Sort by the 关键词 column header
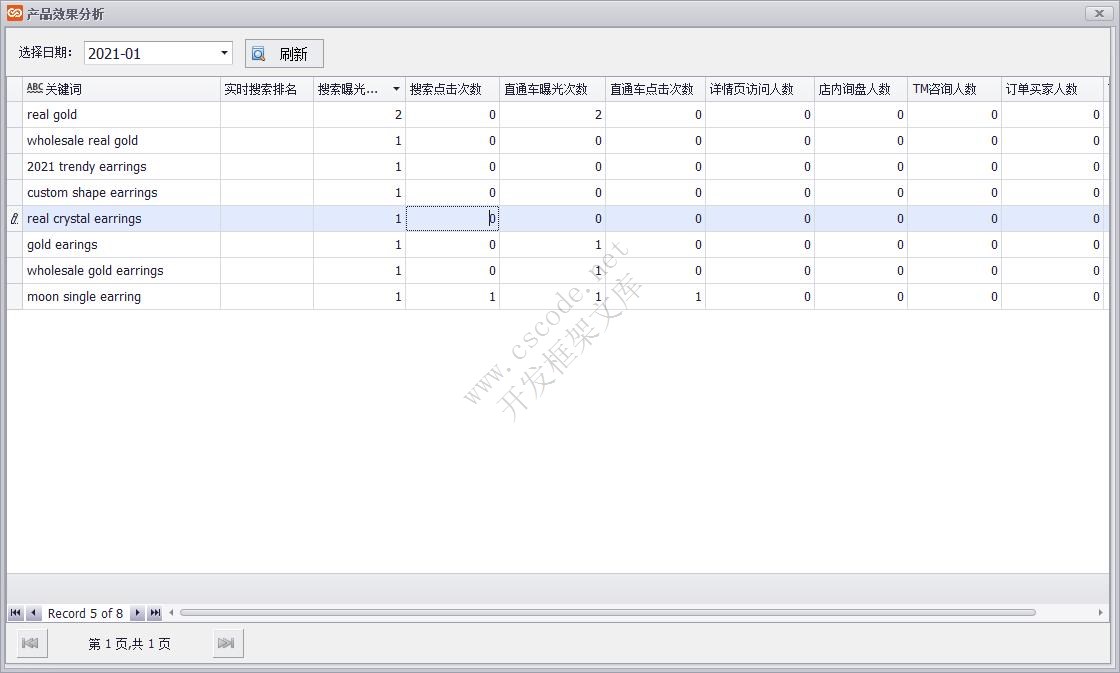The image size is (1120, 673). click(x=121, y=89)
